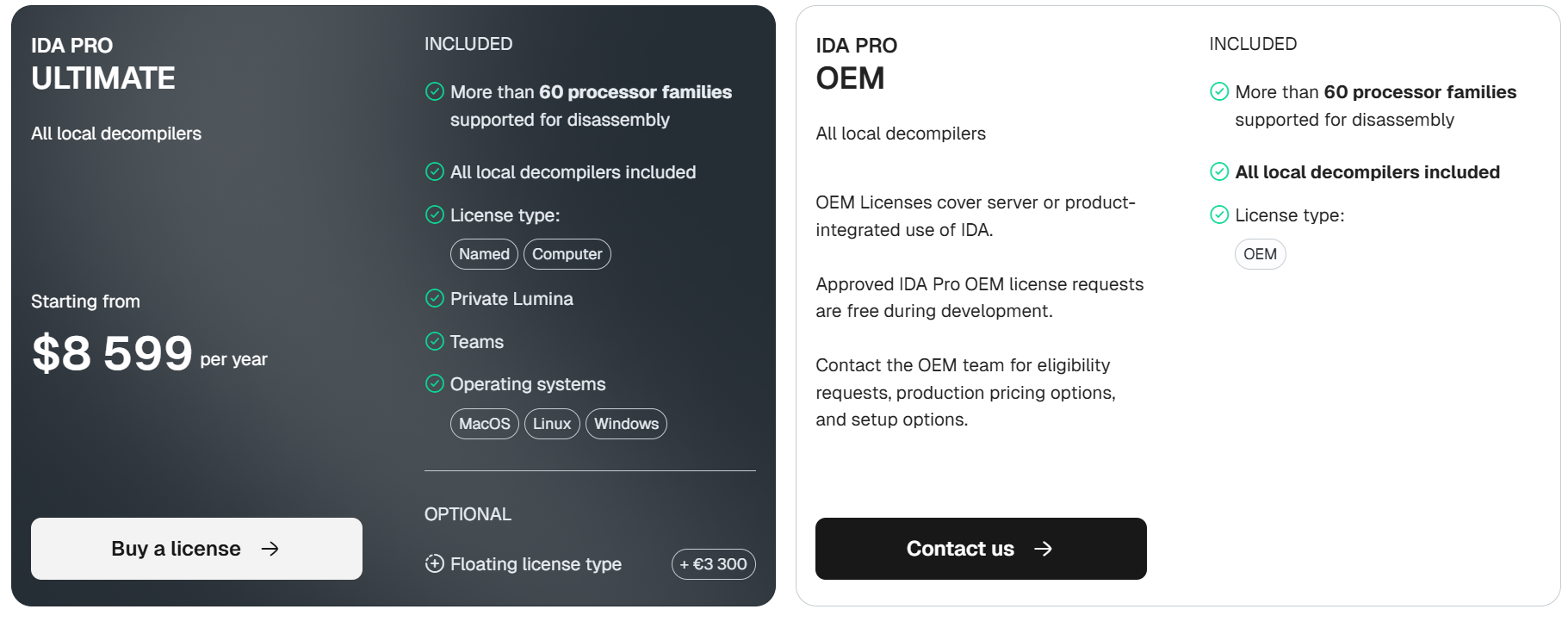The width and height of the screenshot is (1568, 628).
Task: Click the Floating license type option label
Action: click(536, 564)
